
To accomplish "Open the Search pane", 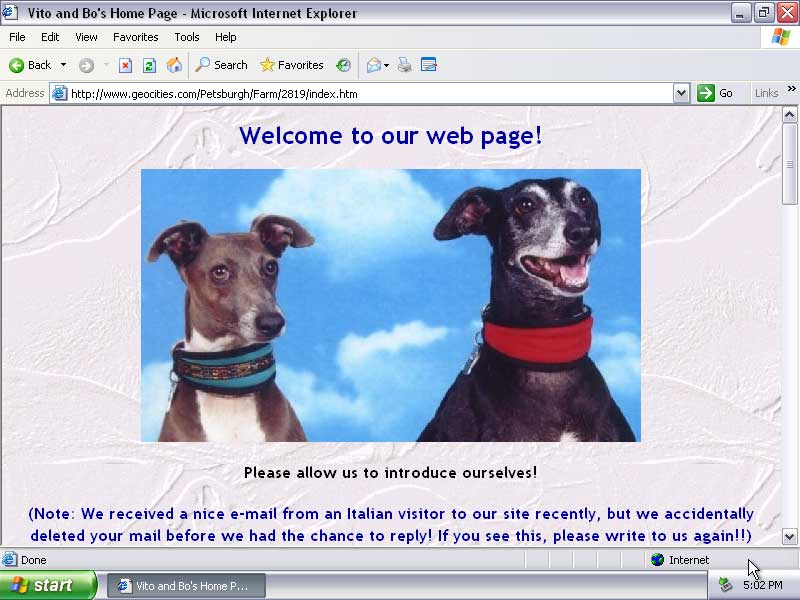I will click(x=221, y=65).
